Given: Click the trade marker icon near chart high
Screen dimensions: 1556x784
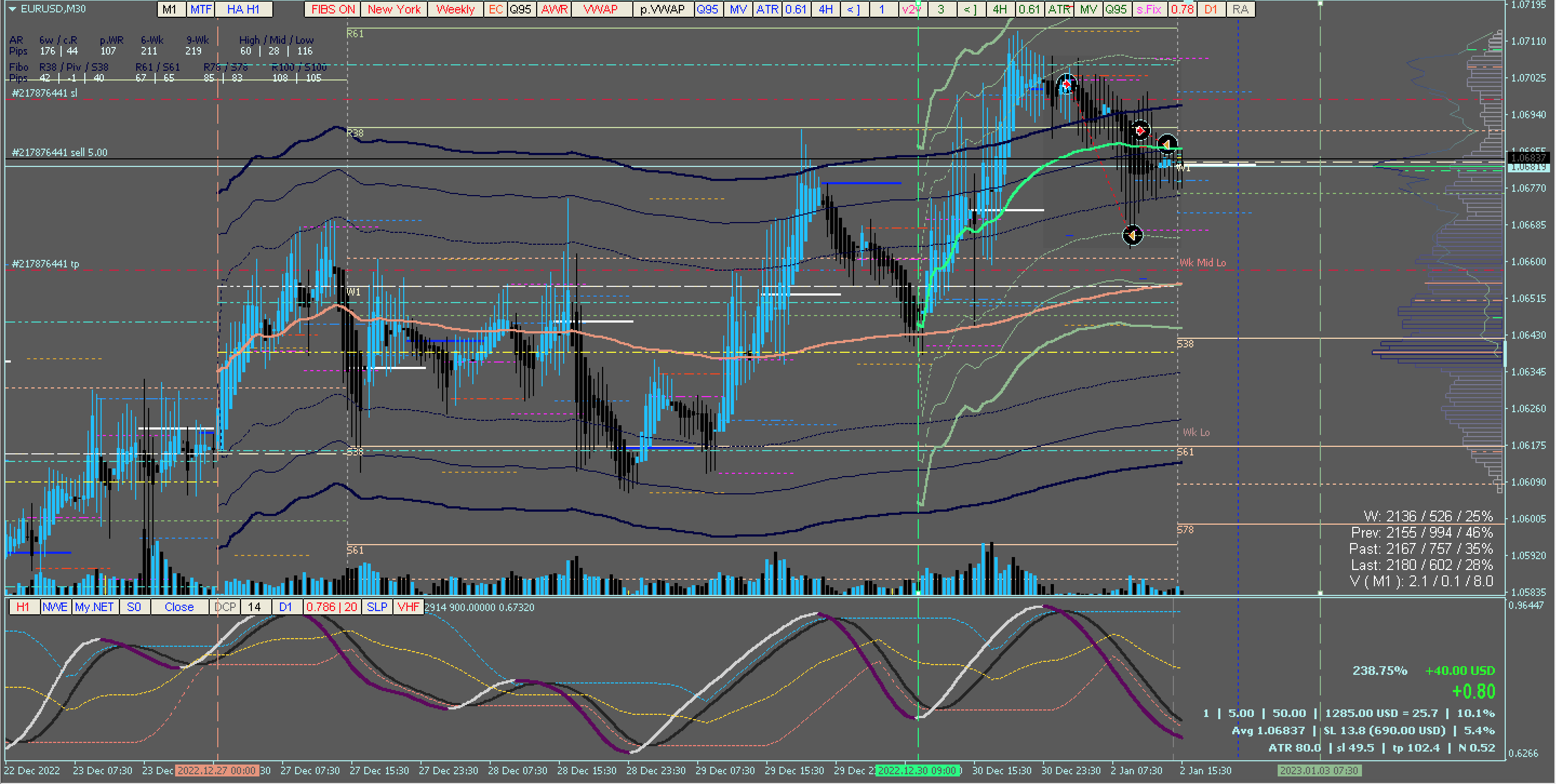Looking at the screenshot, I should point(1067,85).
